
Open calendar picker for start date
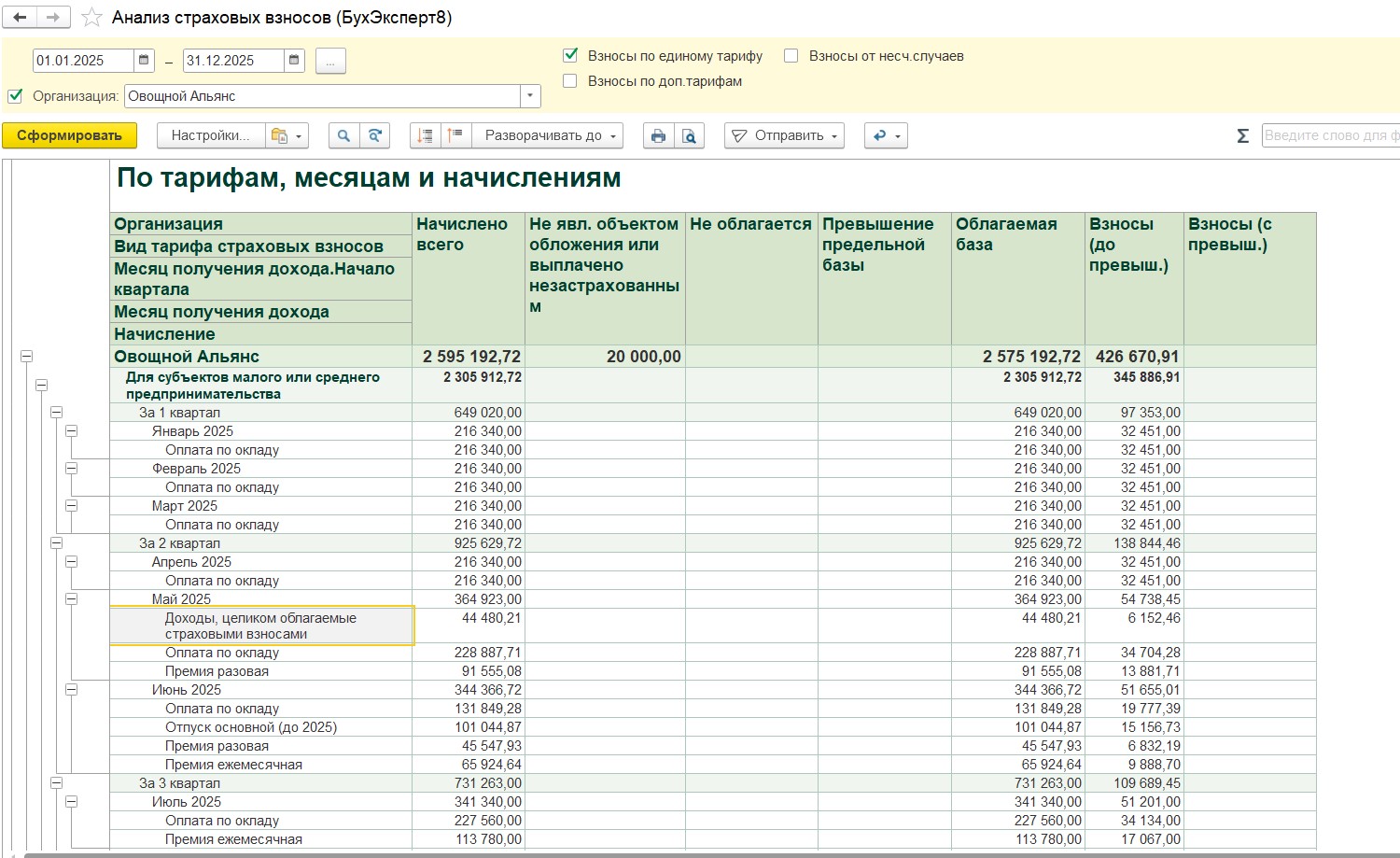(x=144, y=61)
